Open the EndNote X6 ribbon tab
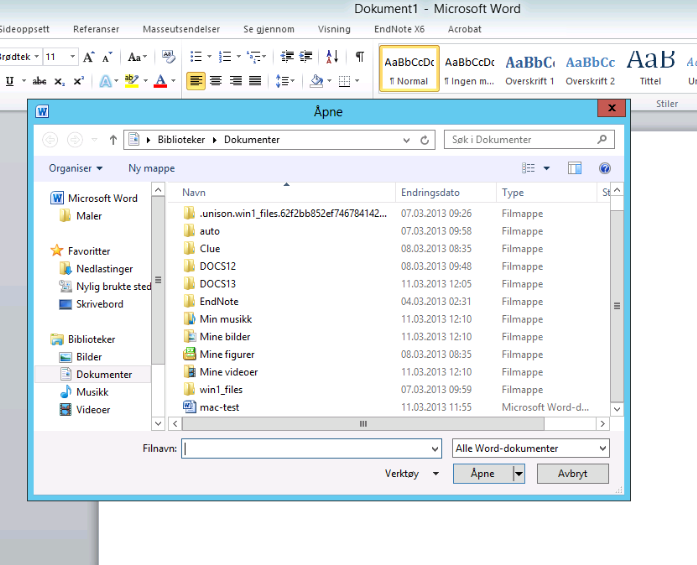The width and height of the screenshot is (697, 565). [x=399, y=29]
